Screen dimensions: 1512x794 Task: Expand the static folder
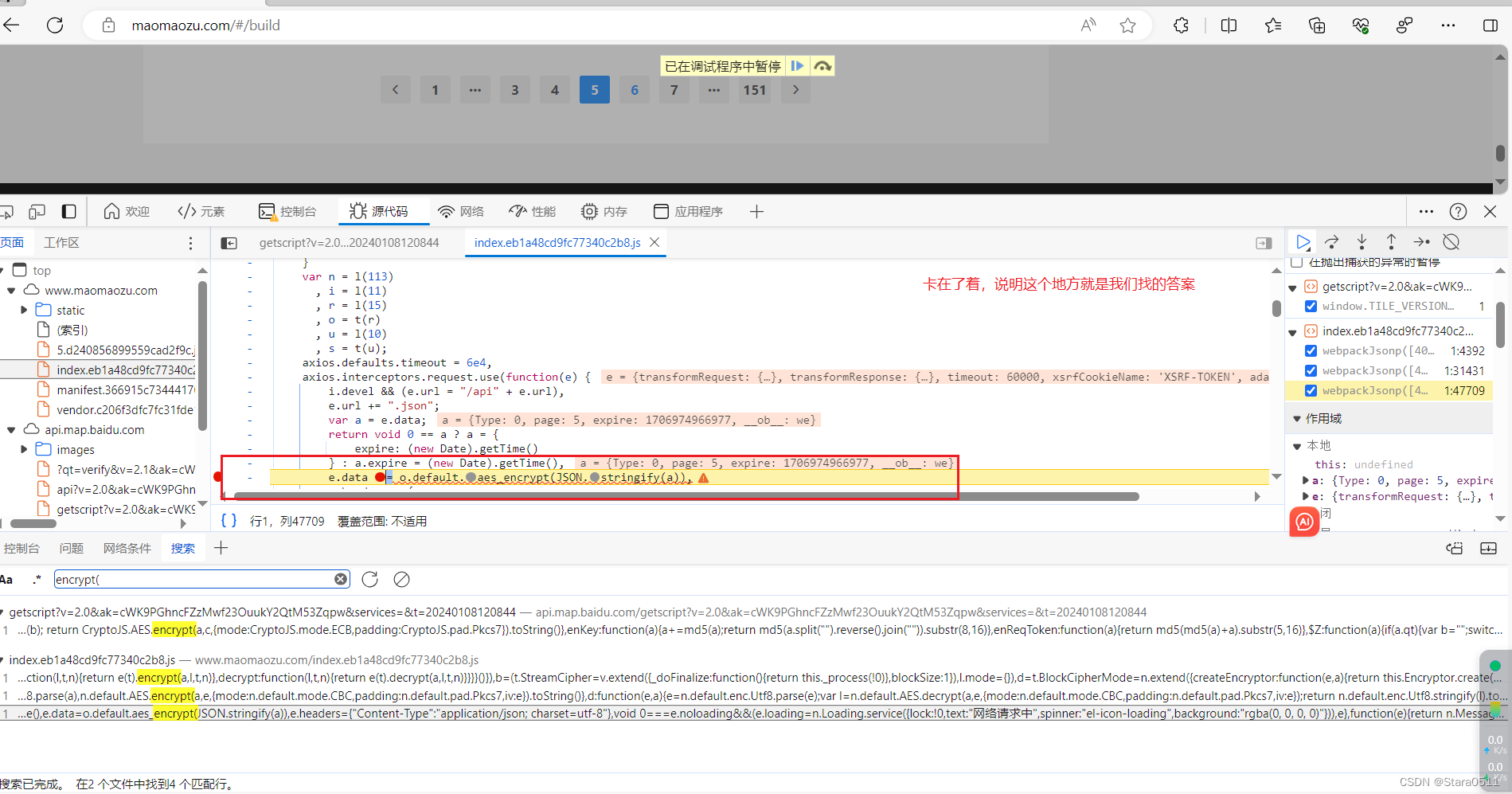click(x=24, y=310)
